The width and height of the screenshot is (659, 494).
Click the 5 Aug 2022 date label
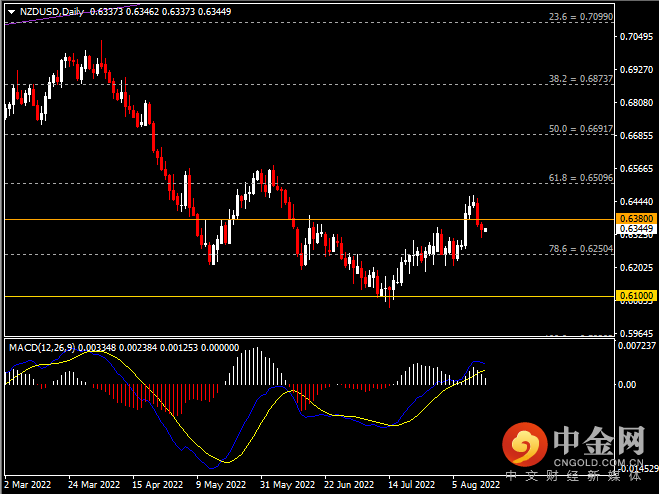pos(476,485)
